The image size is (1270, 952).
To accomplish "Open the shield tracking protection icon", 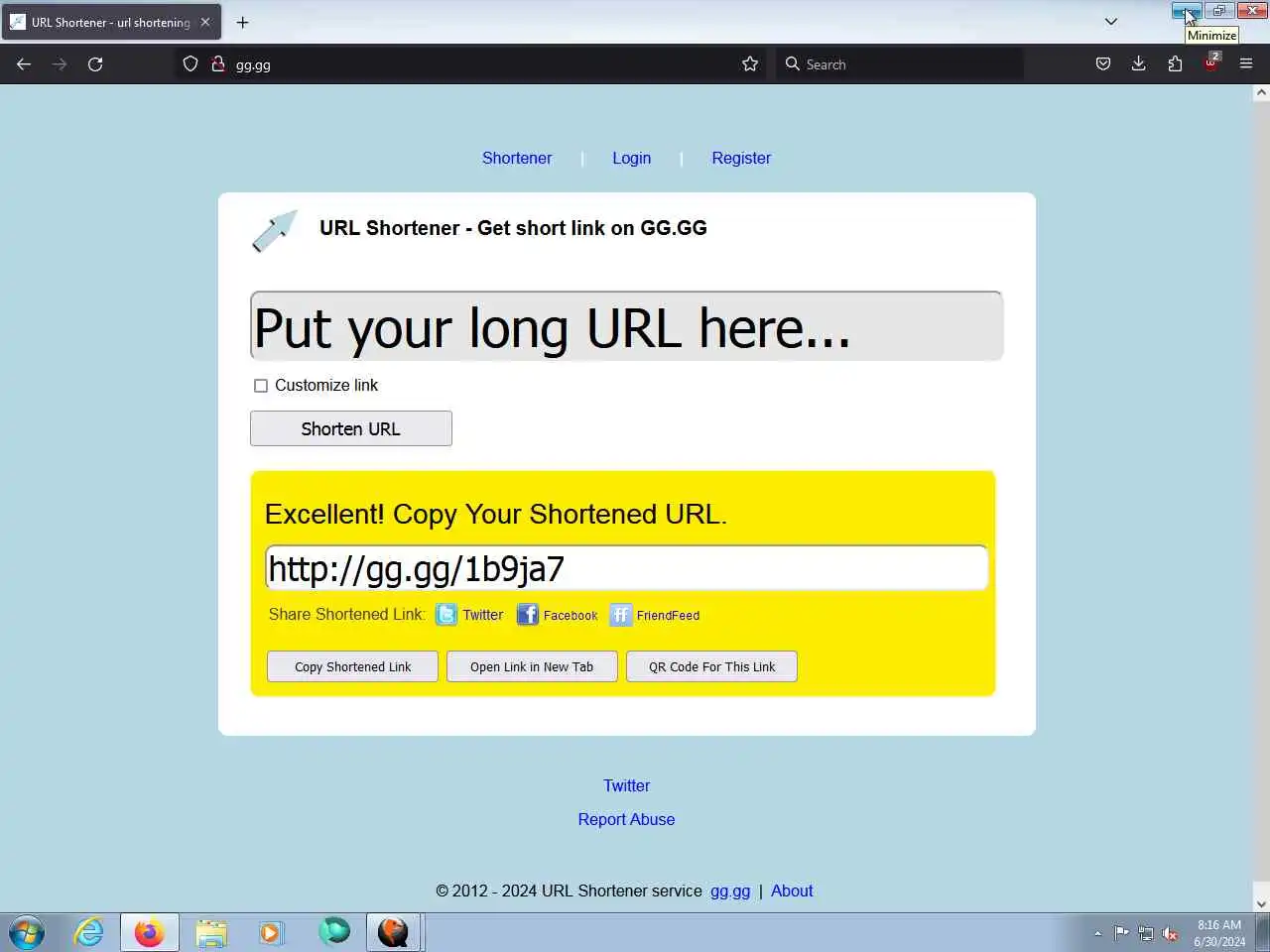I will (190, 64).
